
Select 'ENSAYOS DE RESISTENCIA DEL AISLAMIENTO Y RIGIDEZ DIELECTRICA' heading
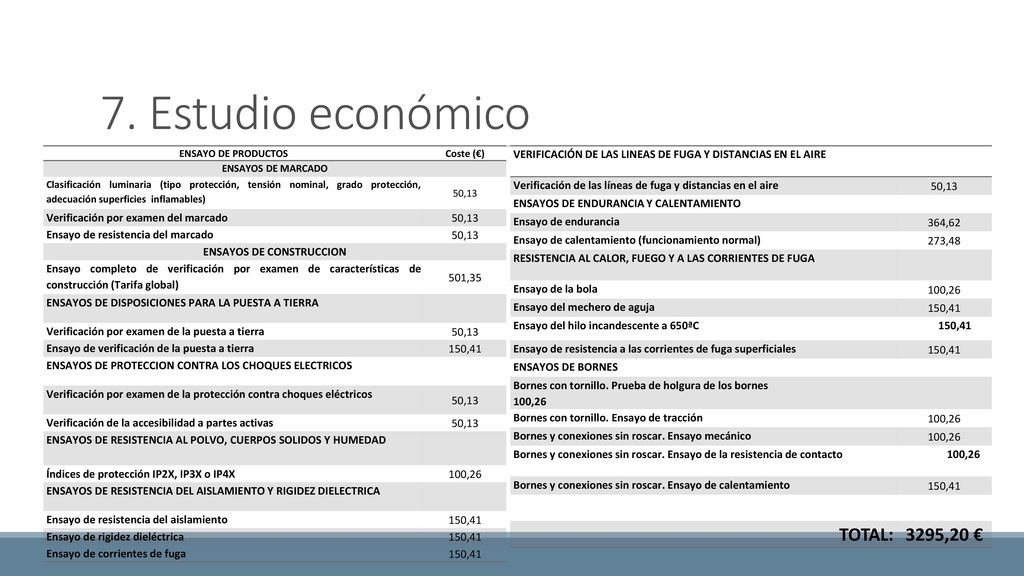click(x=213, y=491)
